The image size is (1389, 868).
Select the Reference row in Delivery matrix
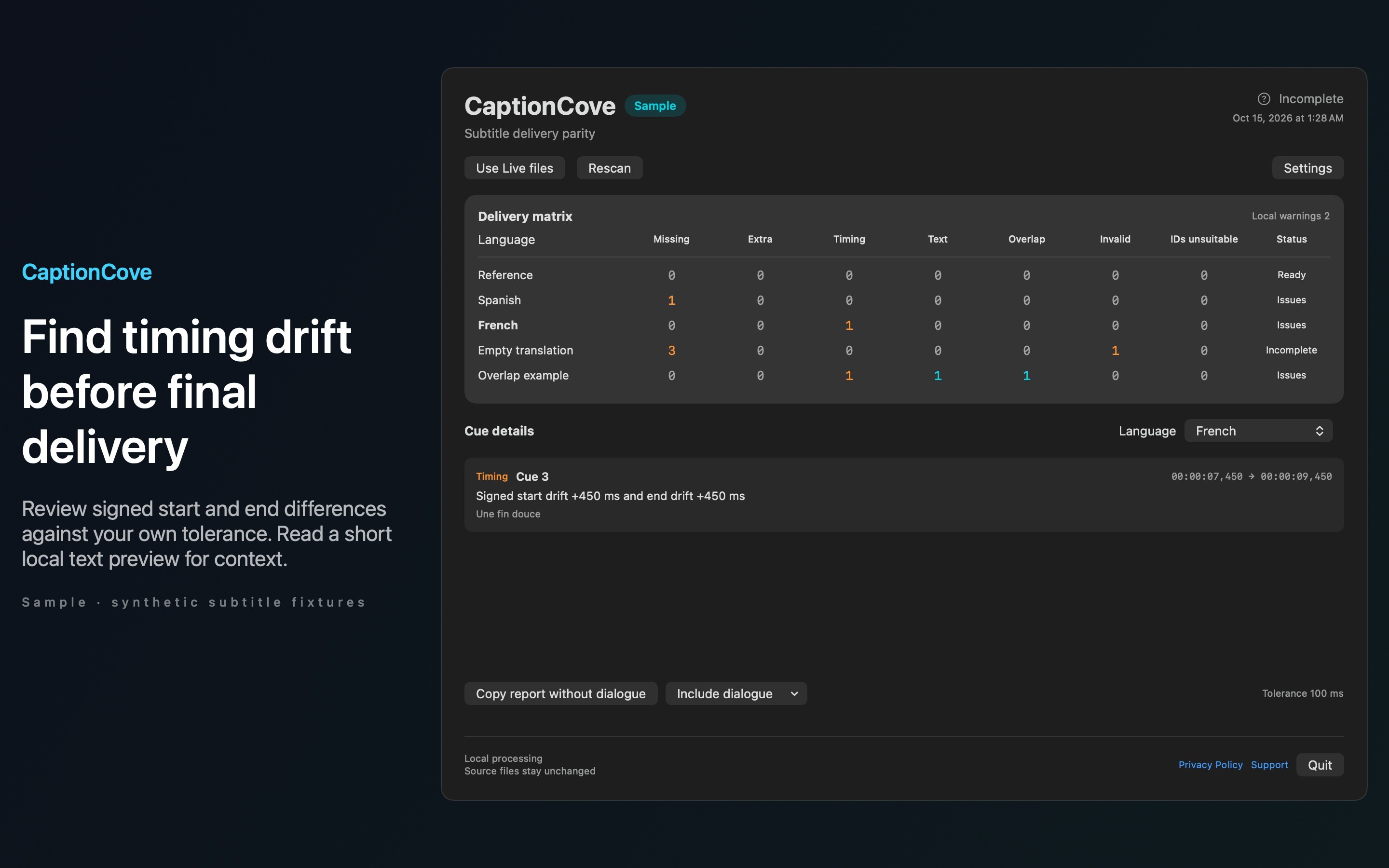pyautogui.click(x=903, y=275)
